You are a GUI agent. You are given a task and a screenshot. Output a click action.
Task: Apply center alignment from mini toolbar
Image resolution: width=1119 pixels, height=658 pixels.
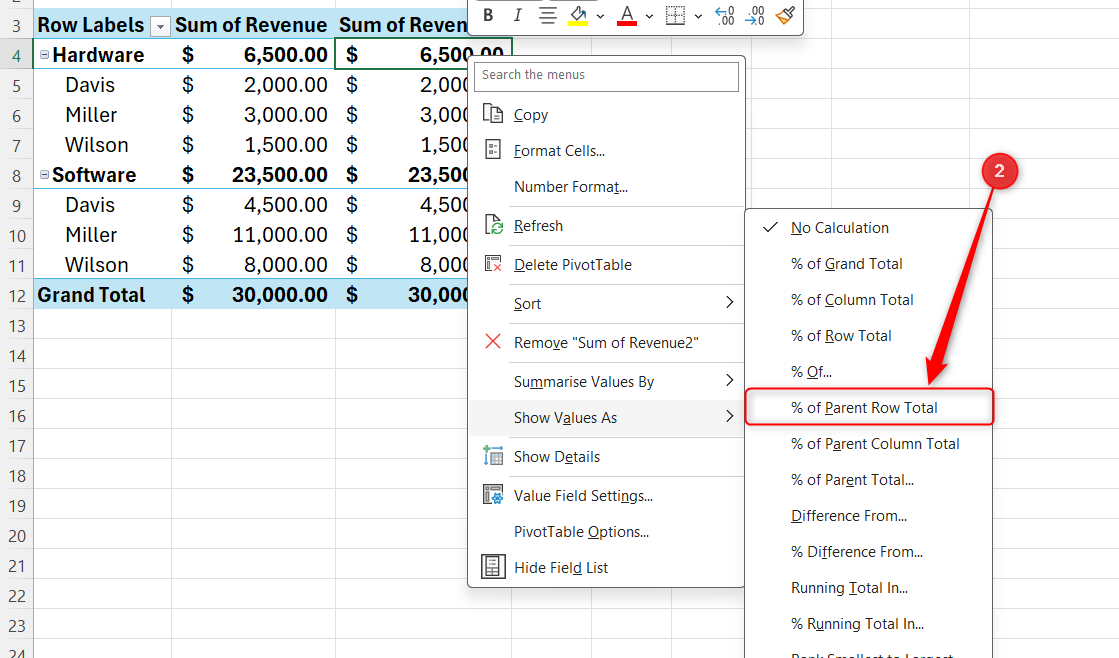coord(547,15)
